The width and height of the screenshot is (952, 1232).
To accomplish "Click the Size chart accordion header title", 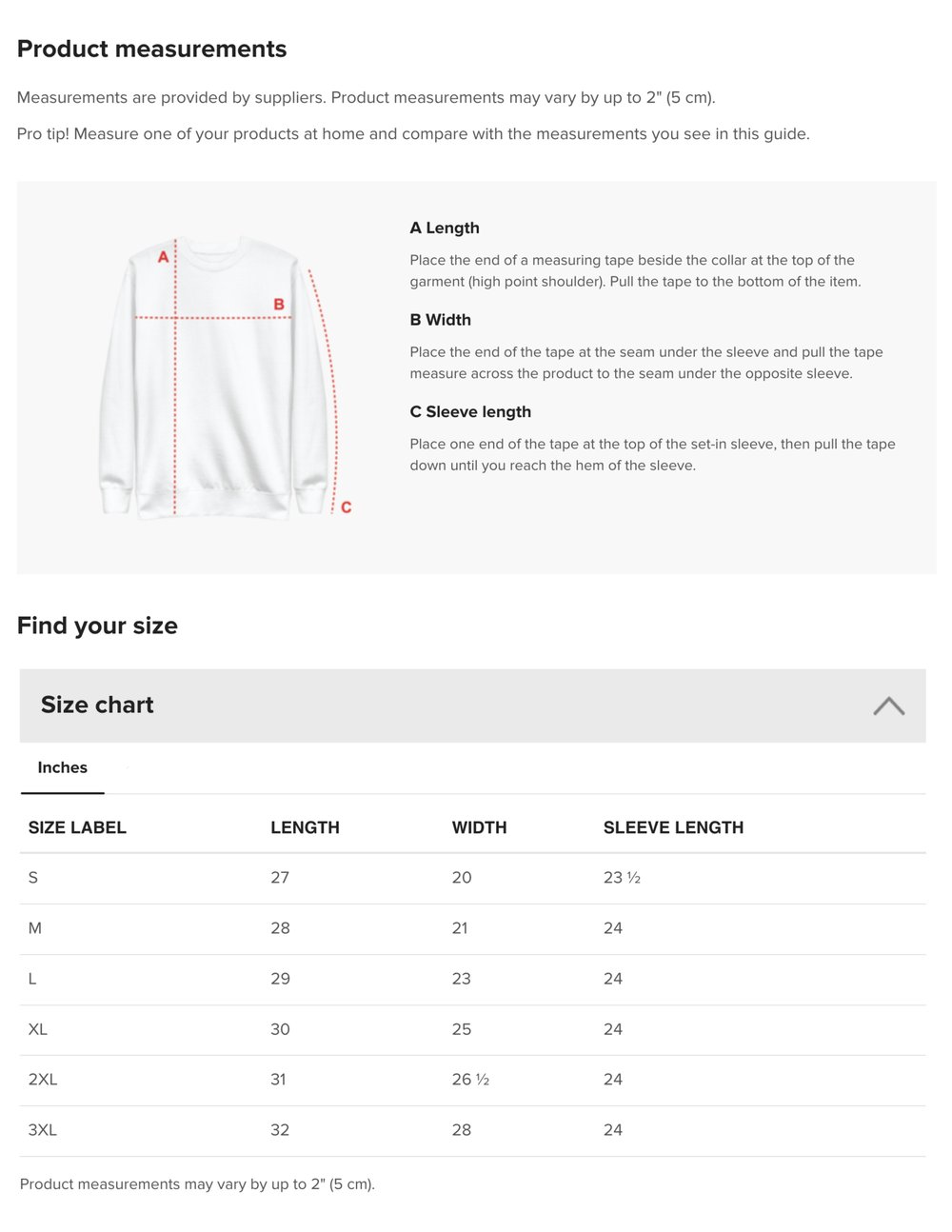I will click(x=97, y=705).
